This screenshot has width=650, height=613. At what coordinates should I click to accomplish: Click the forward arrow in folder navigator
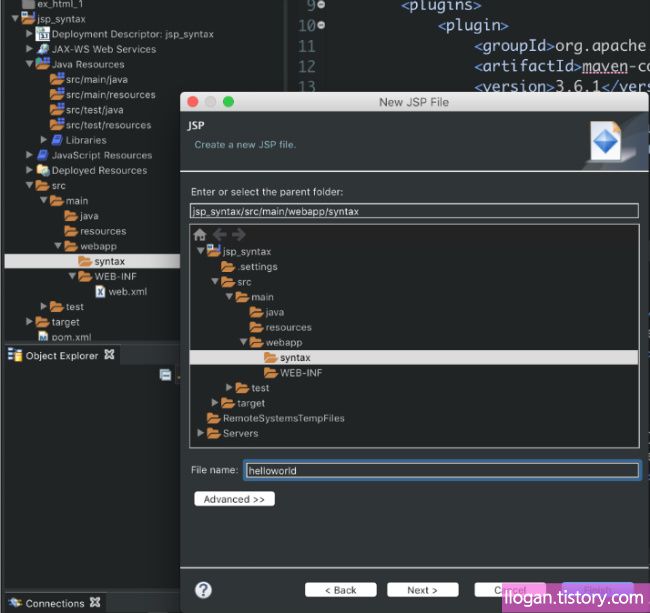pos(238,235)
